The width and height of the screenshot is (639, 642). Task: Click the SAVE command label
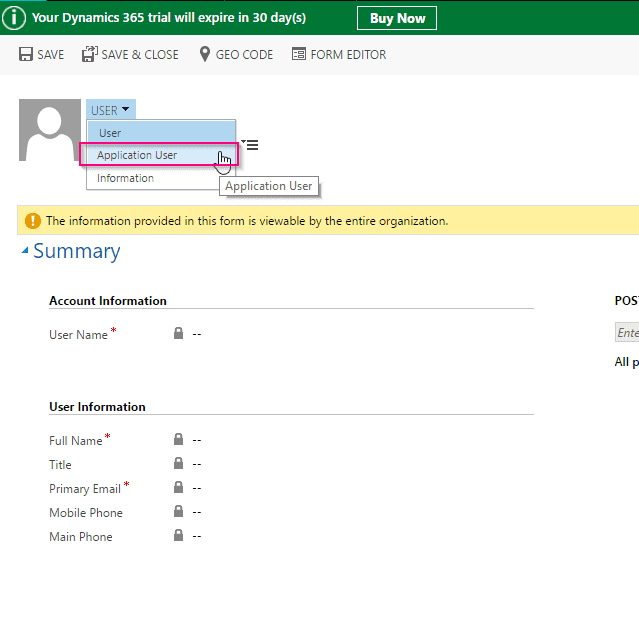(51, 55)
